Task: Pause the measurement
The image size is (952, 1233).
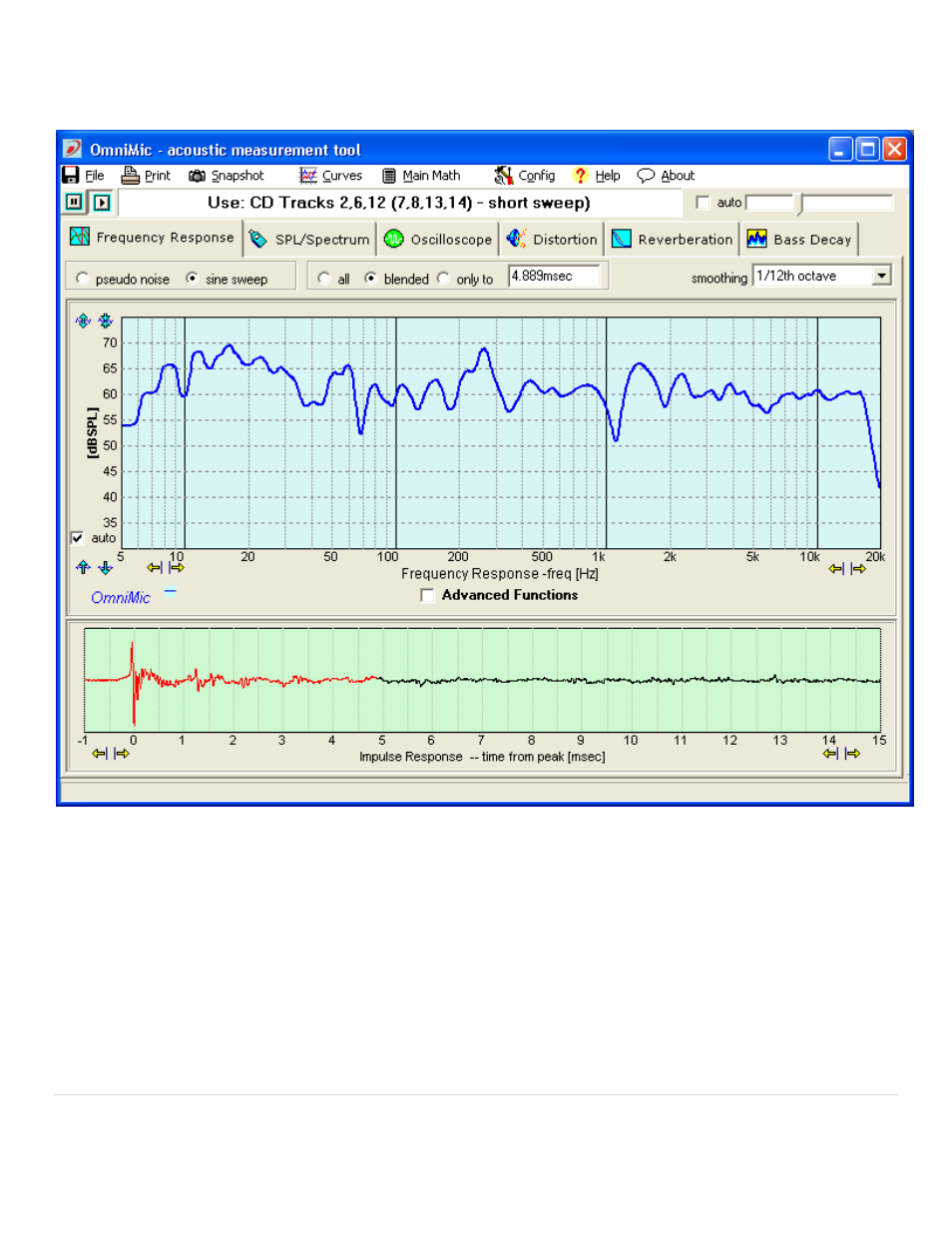Action: (x=75, y=203)
